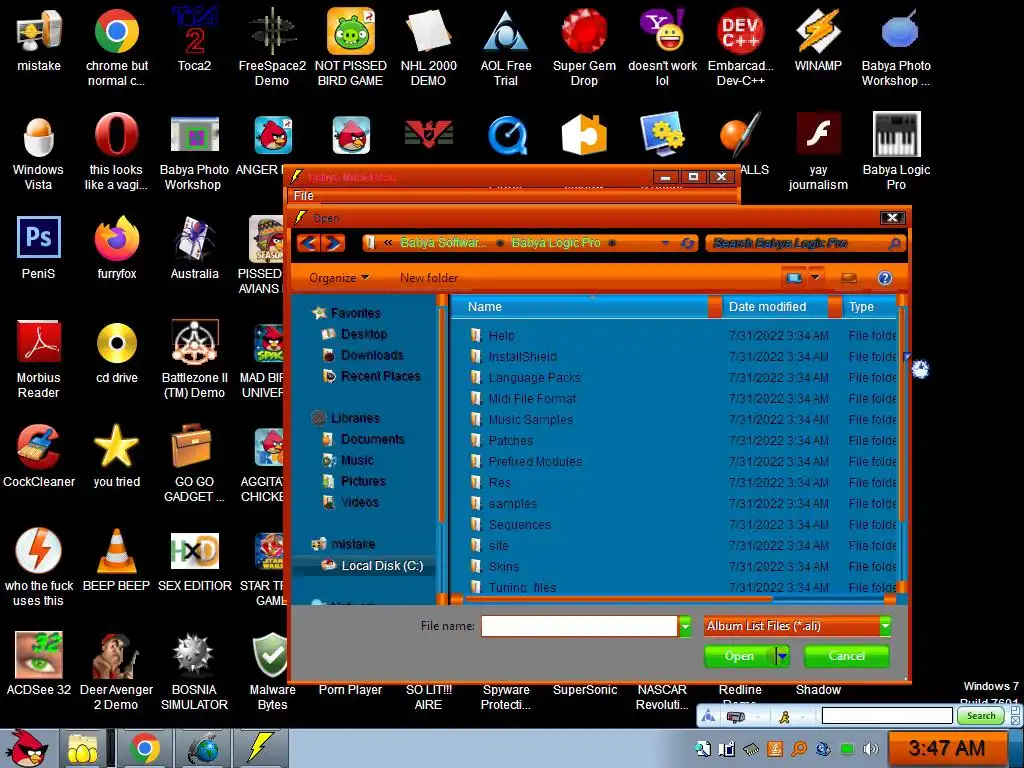Open NOT PISSED BIRD GAME icon
1024x768 pixels.
tap(350, 47)
